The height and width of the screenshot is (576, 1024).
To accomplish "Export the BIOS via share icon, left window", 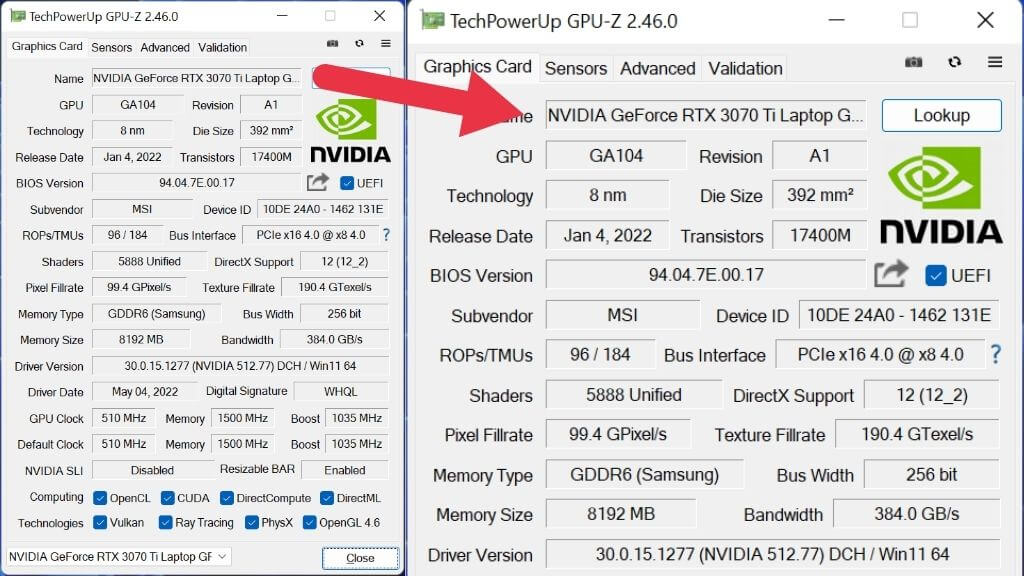I will point(318,182).
